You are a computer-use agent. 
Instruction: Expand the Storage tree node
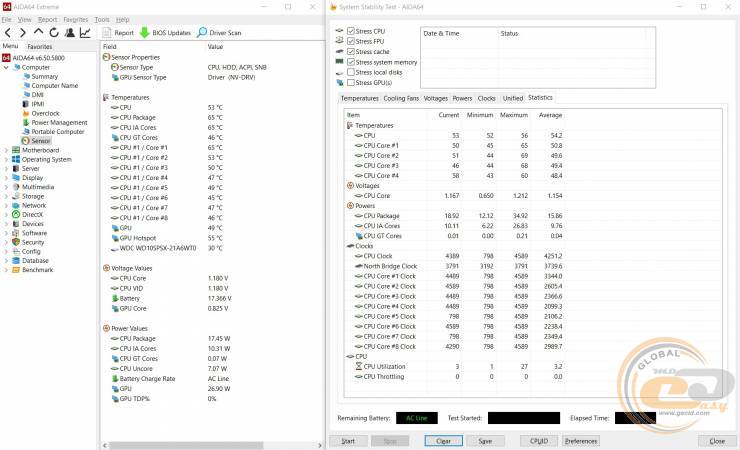coord(6,196)
